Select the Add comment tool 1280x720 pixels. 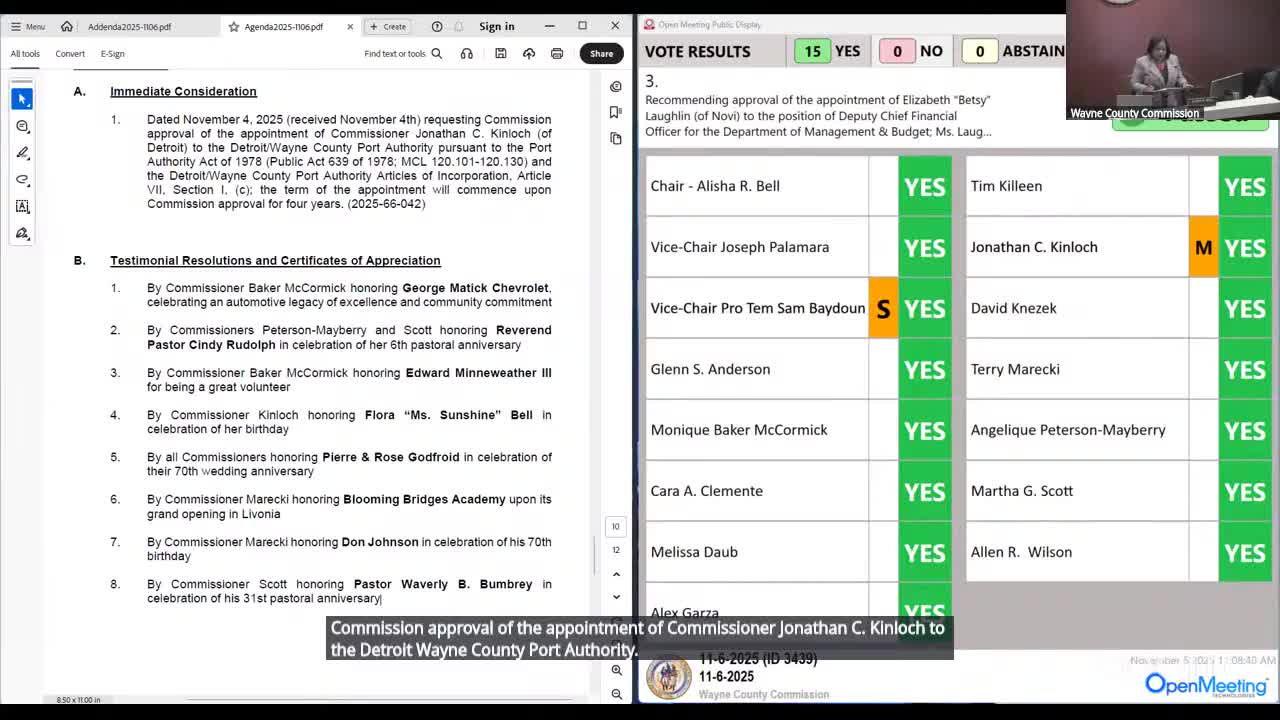(22, 126)
